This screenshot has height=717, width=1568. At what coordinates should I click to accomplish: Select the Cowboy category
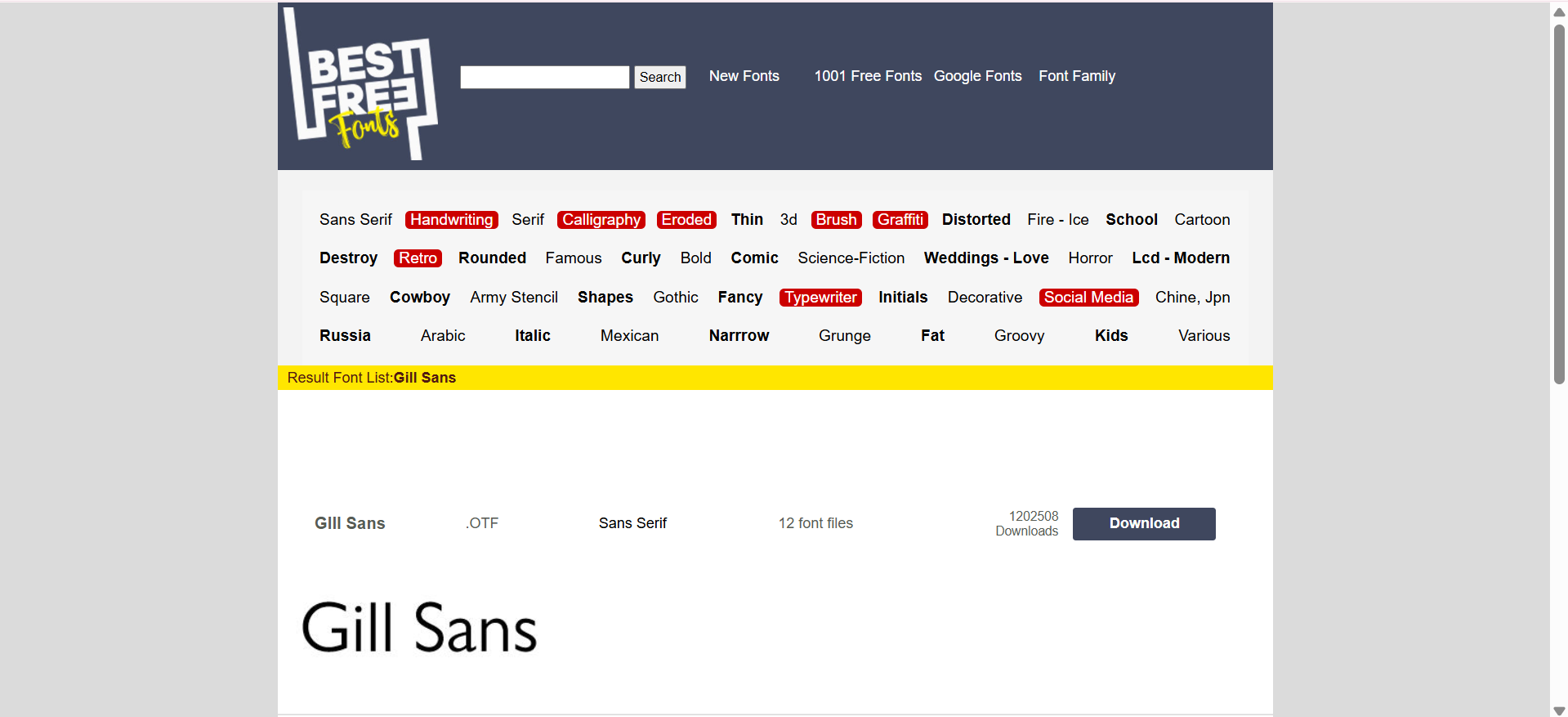click(420, 298)
